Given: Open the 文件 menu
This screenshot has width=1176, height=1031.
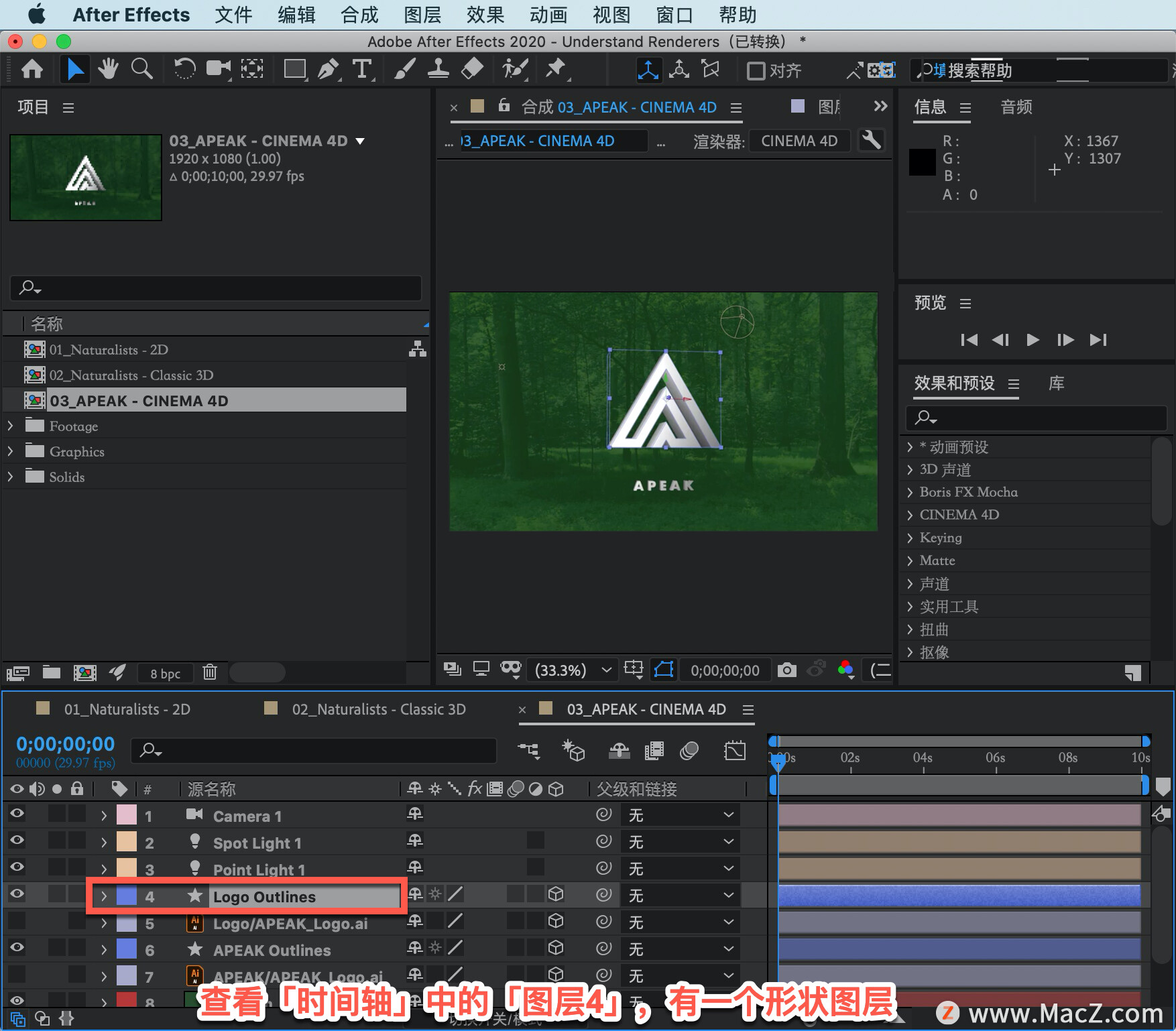Looking at the screenshot, I should 233,15.
